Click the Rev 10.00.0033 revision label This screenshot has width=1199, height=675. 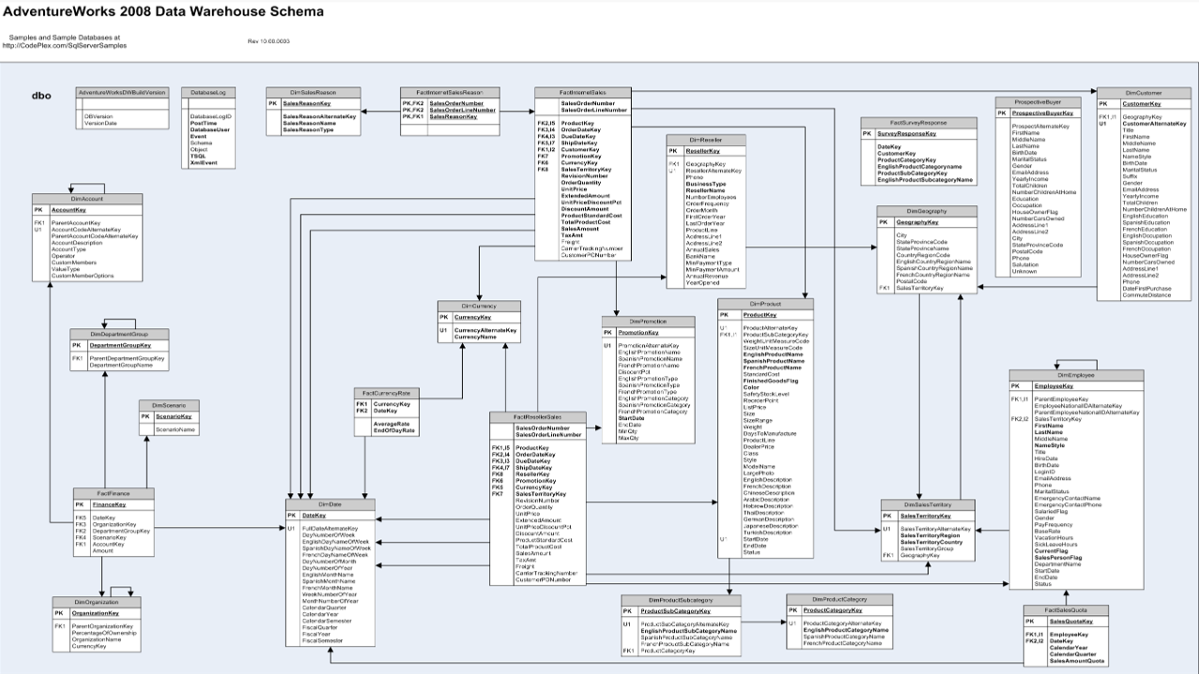[x=268, y=41]
